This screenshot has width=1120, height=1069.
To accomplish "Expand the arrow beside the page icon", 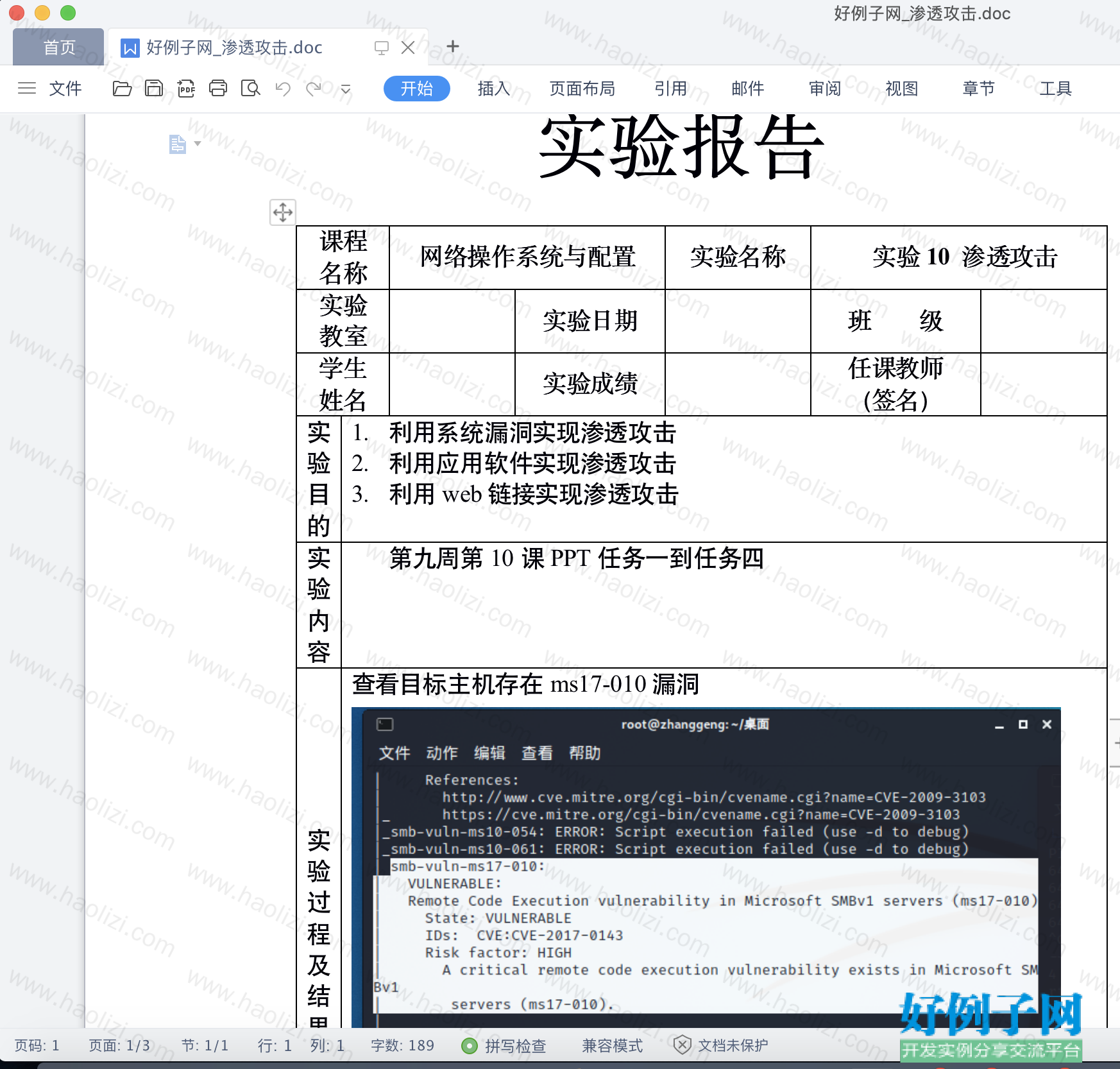I will coord(198,144).
